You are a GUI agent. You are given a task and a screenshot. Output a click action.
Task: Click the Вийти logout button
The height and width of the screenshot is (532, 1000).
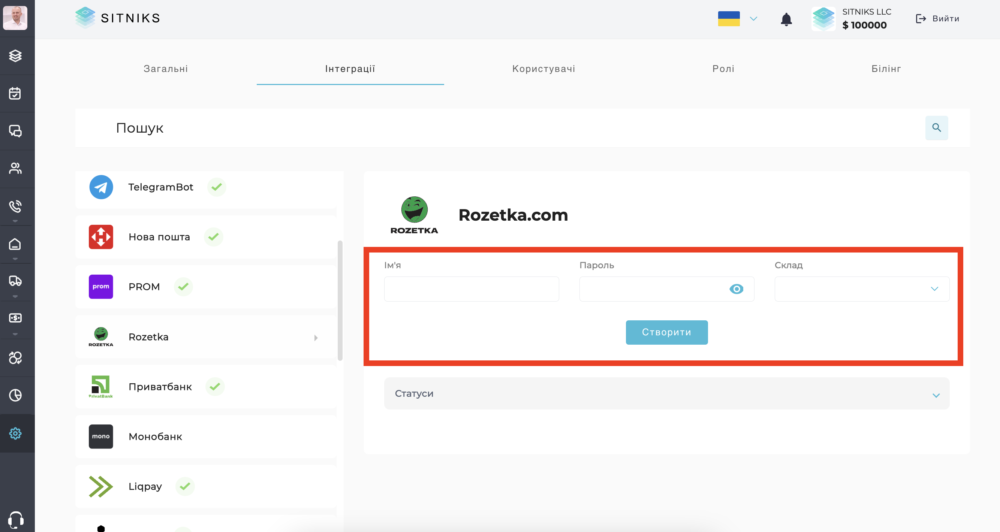coord(938,18)
